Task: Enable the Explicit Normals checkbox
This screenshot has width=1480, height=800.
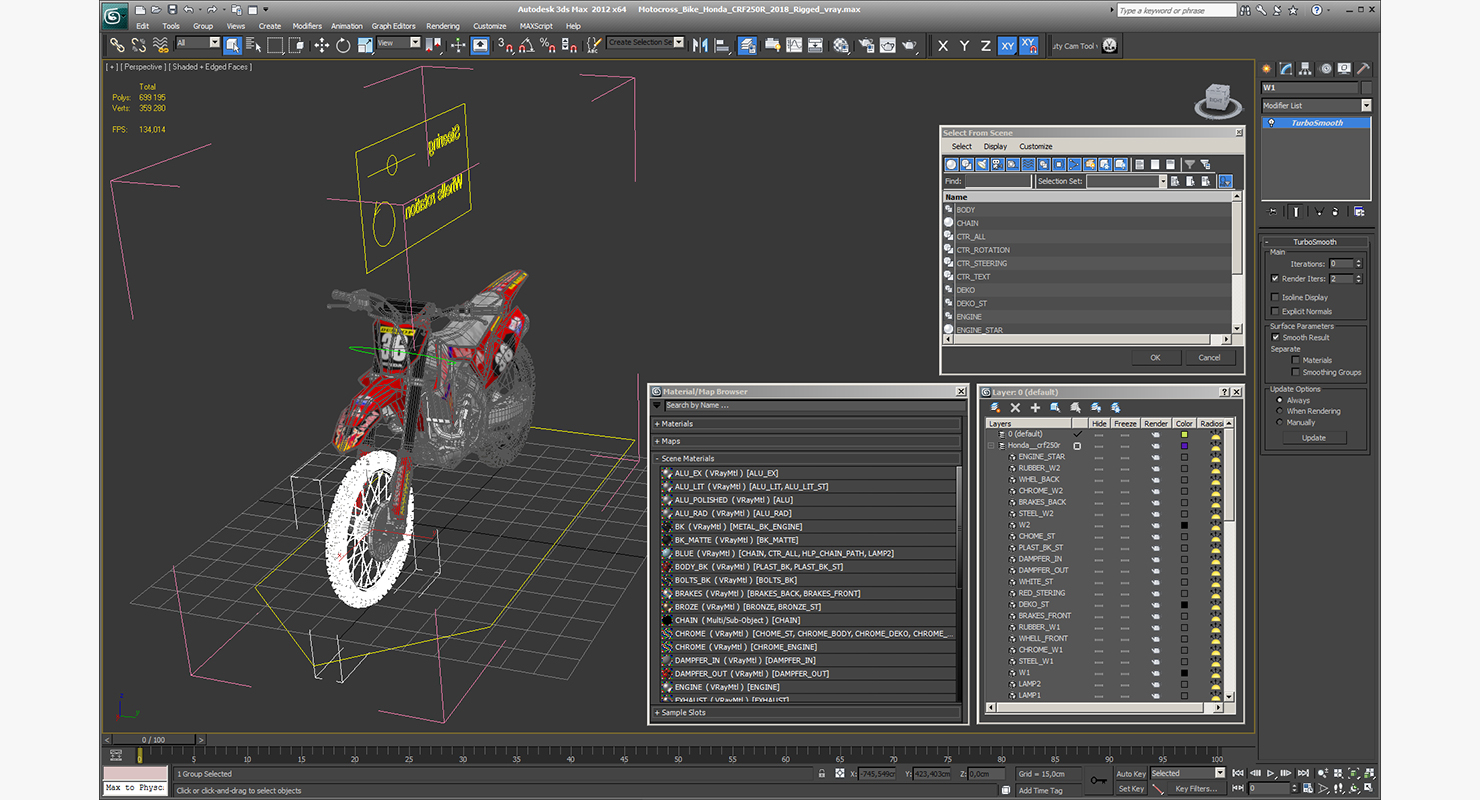Action: pyautogui.click(x=1275, y=311)
